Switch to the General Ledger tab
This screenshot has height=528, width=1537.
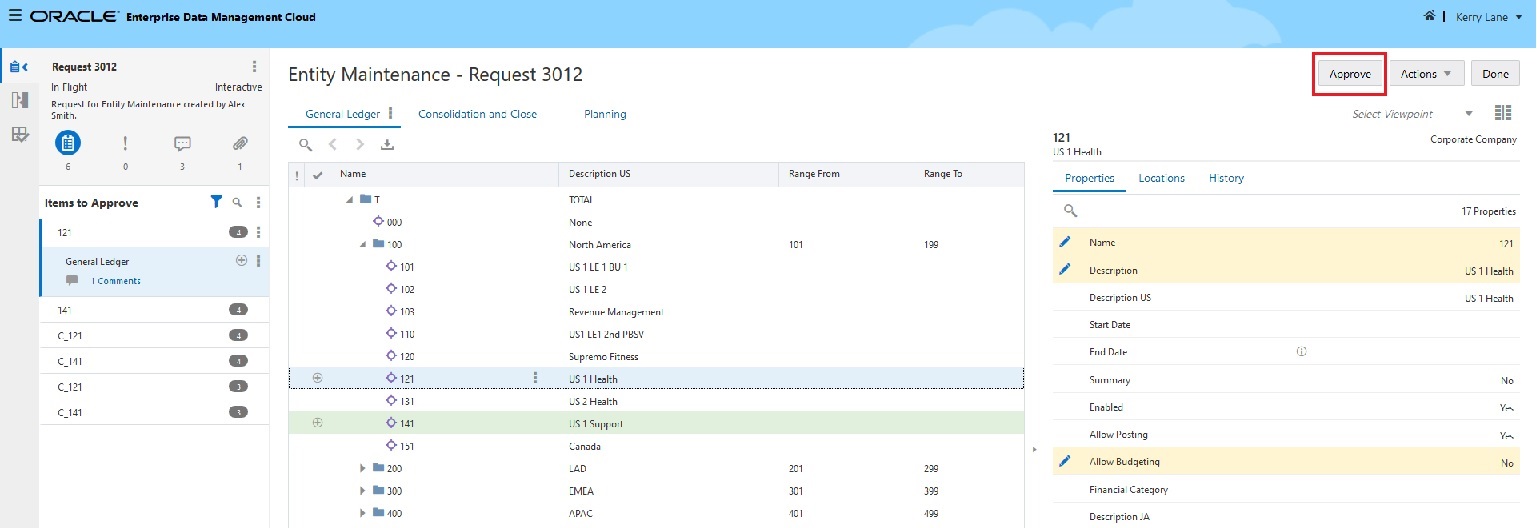pos(343,114)
